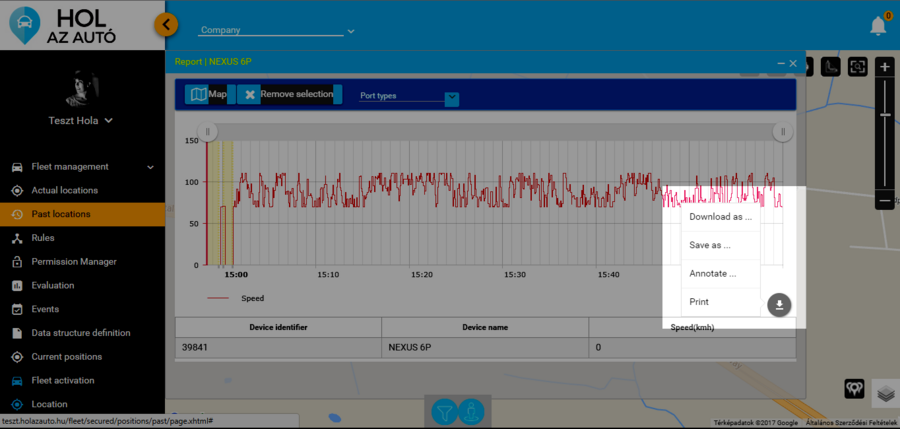Click the filter funnel icon
The image size is (900, 429).
click(x=444, y=410)
